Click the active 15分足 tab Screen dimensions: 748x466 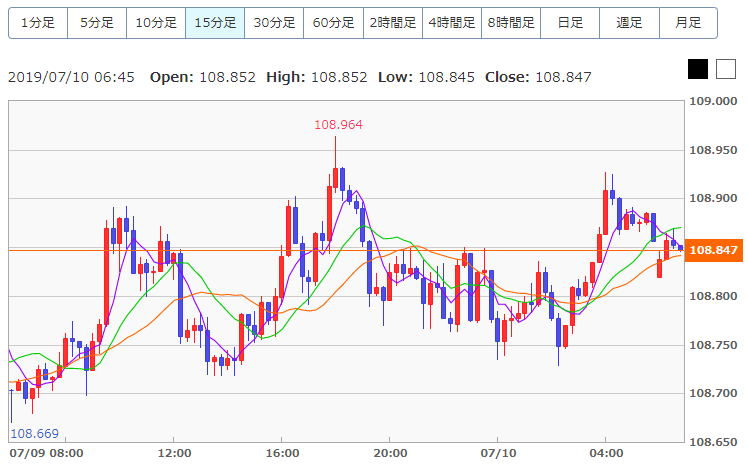(215, 23)
